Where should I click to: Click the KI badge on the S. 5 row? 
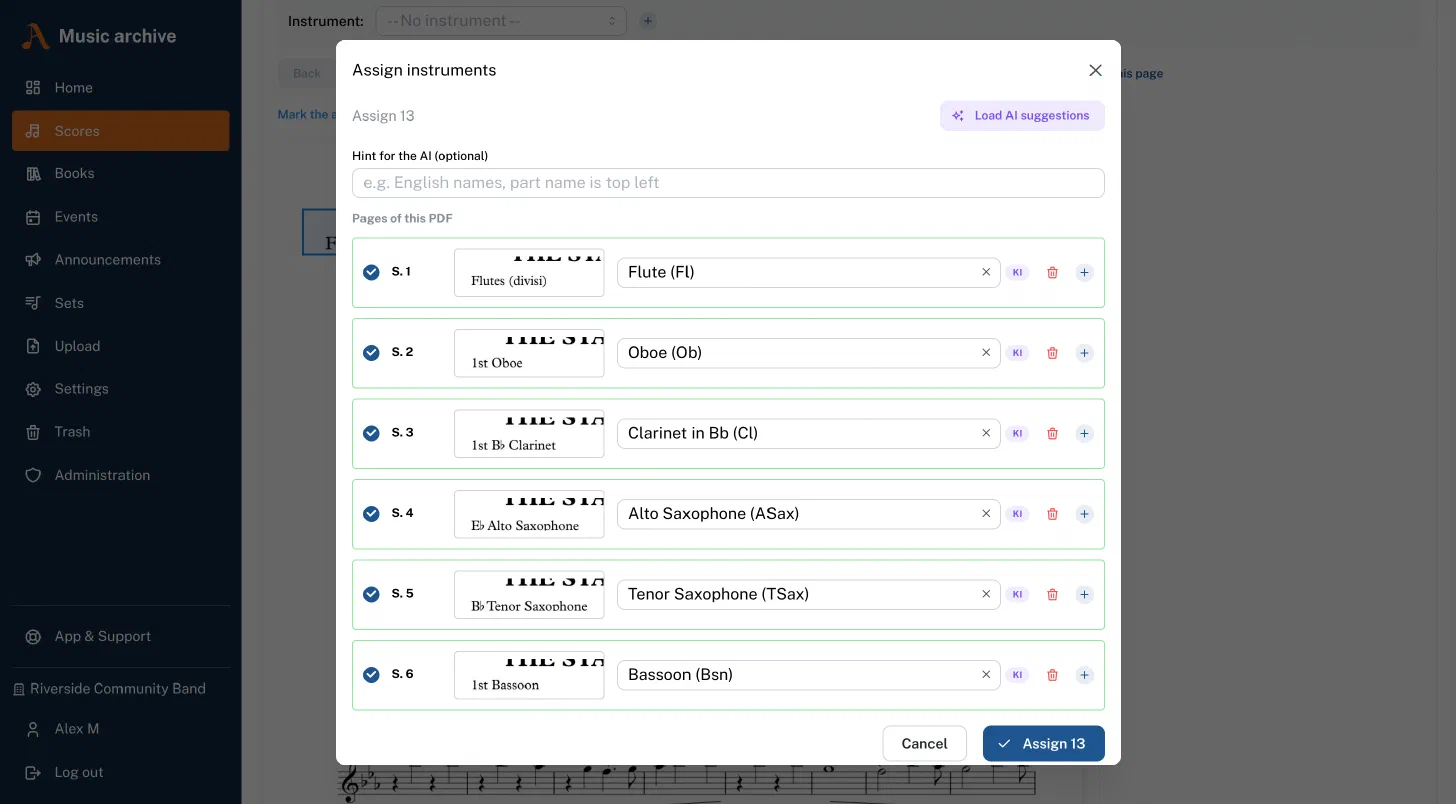point(1017,595)
